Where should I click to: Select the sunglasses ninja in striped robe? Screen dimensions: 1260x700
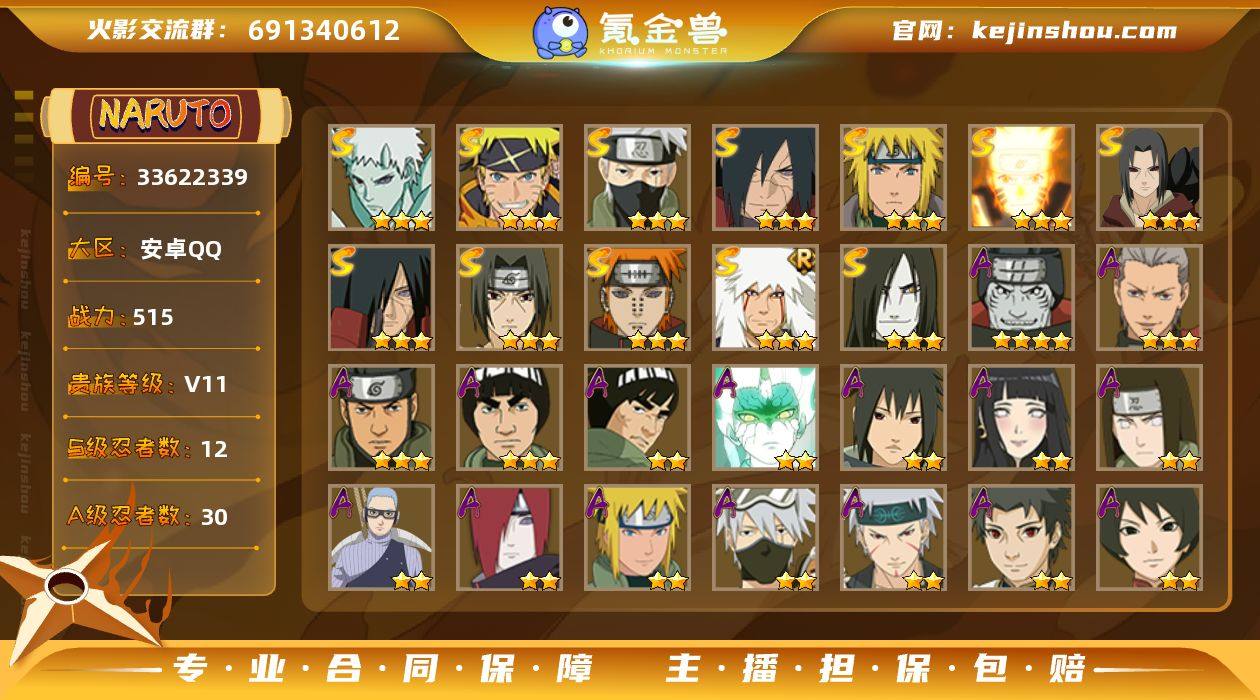[382, 537]
